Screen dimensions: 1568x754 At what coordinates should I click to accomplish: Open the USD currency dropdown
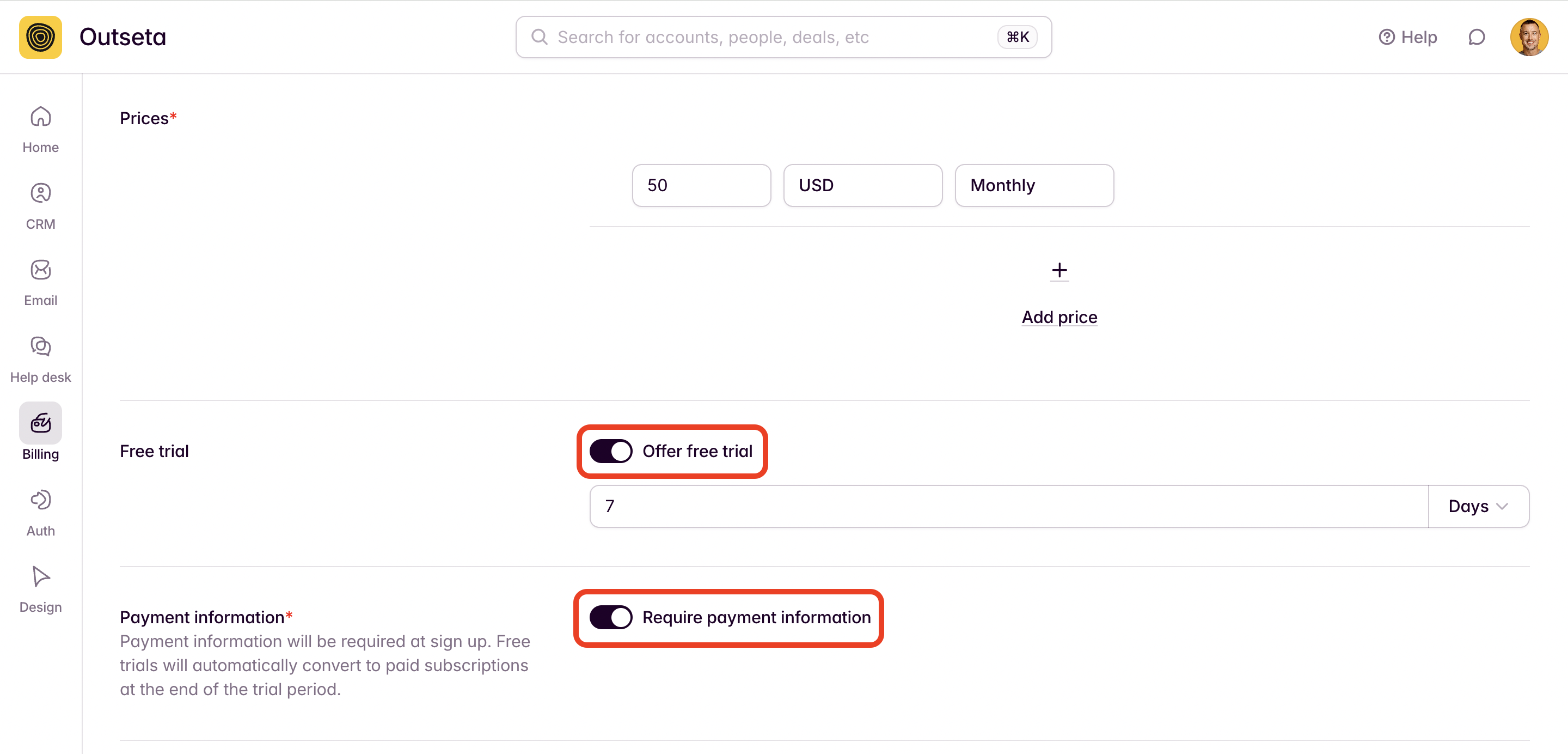(x=862, y=185)
